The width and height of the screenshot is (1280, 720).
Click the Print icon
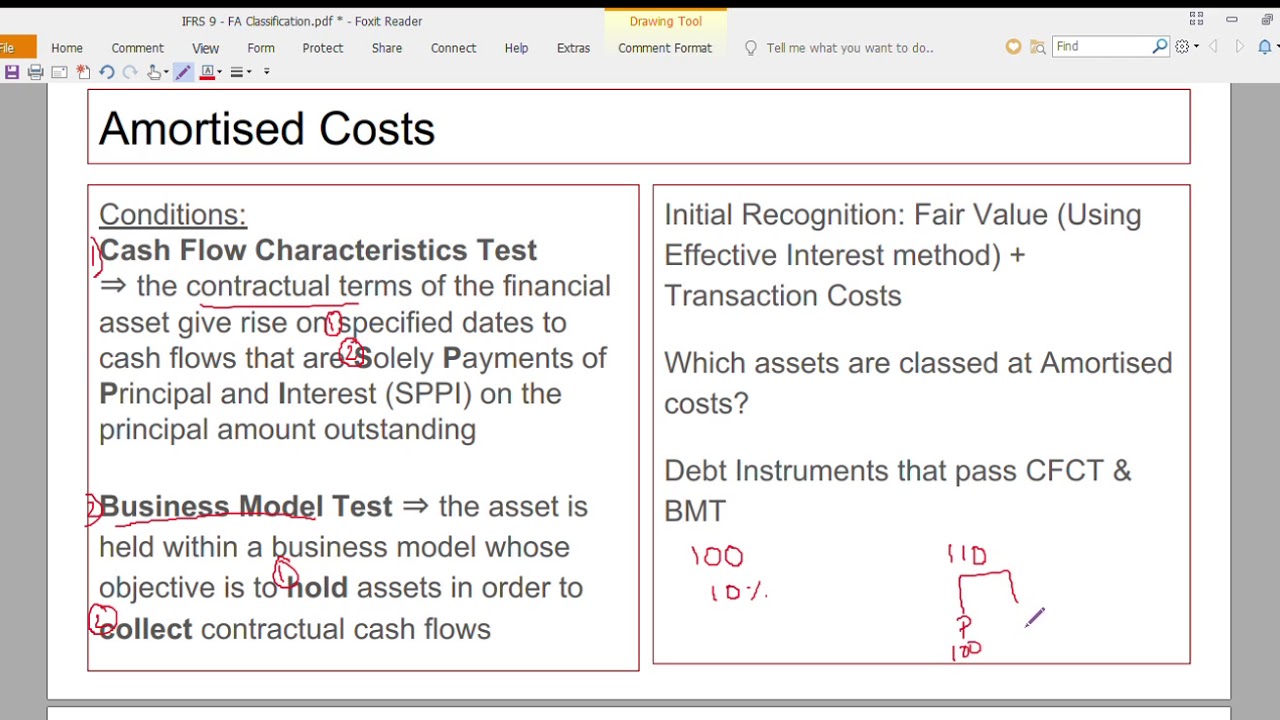pos(35,72)
